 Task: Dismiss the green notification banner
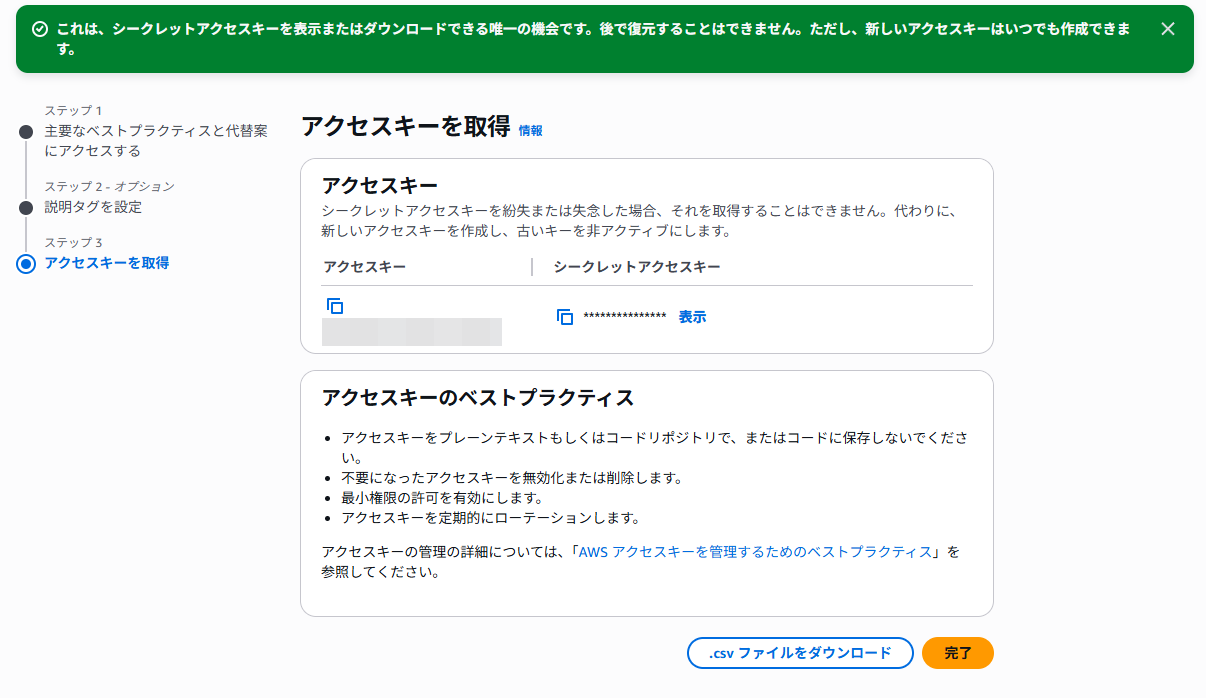(x=1168, y=29)
